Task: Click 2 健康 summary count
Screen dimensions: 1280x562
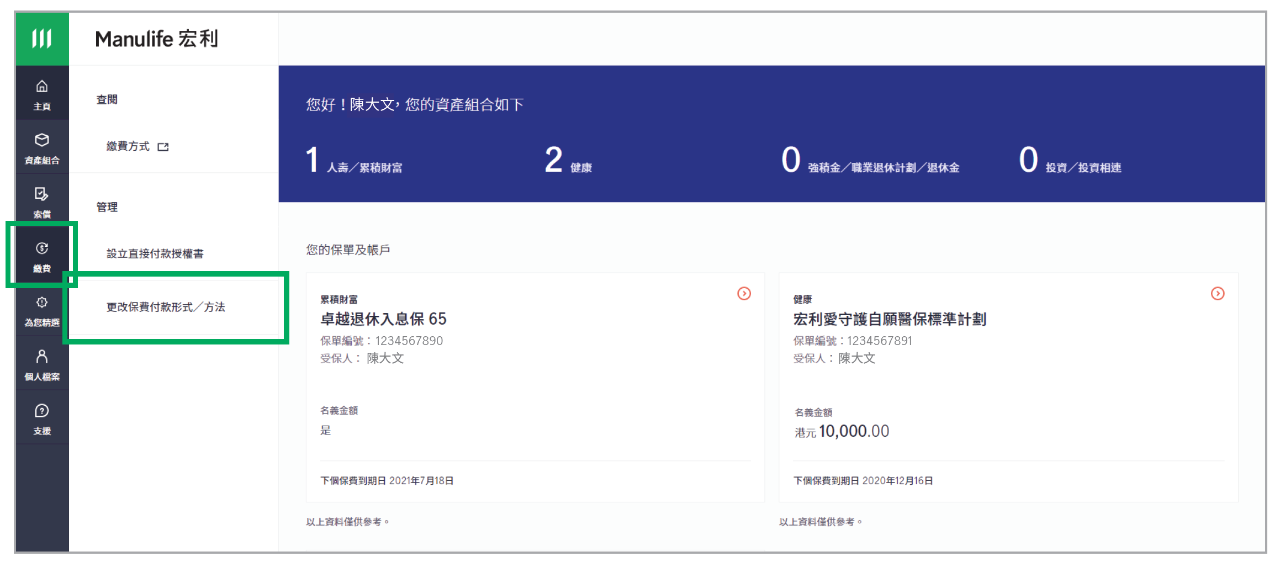Action: pos(568,161)
